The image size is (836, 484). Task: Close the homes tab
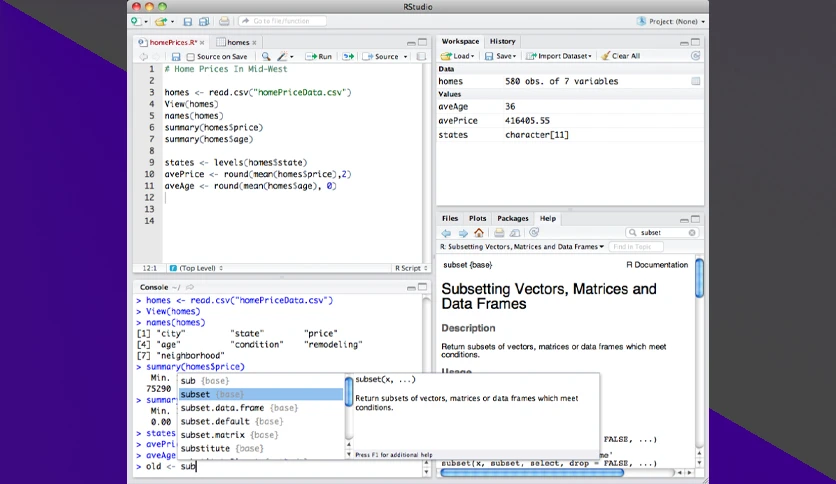point(254,43)
